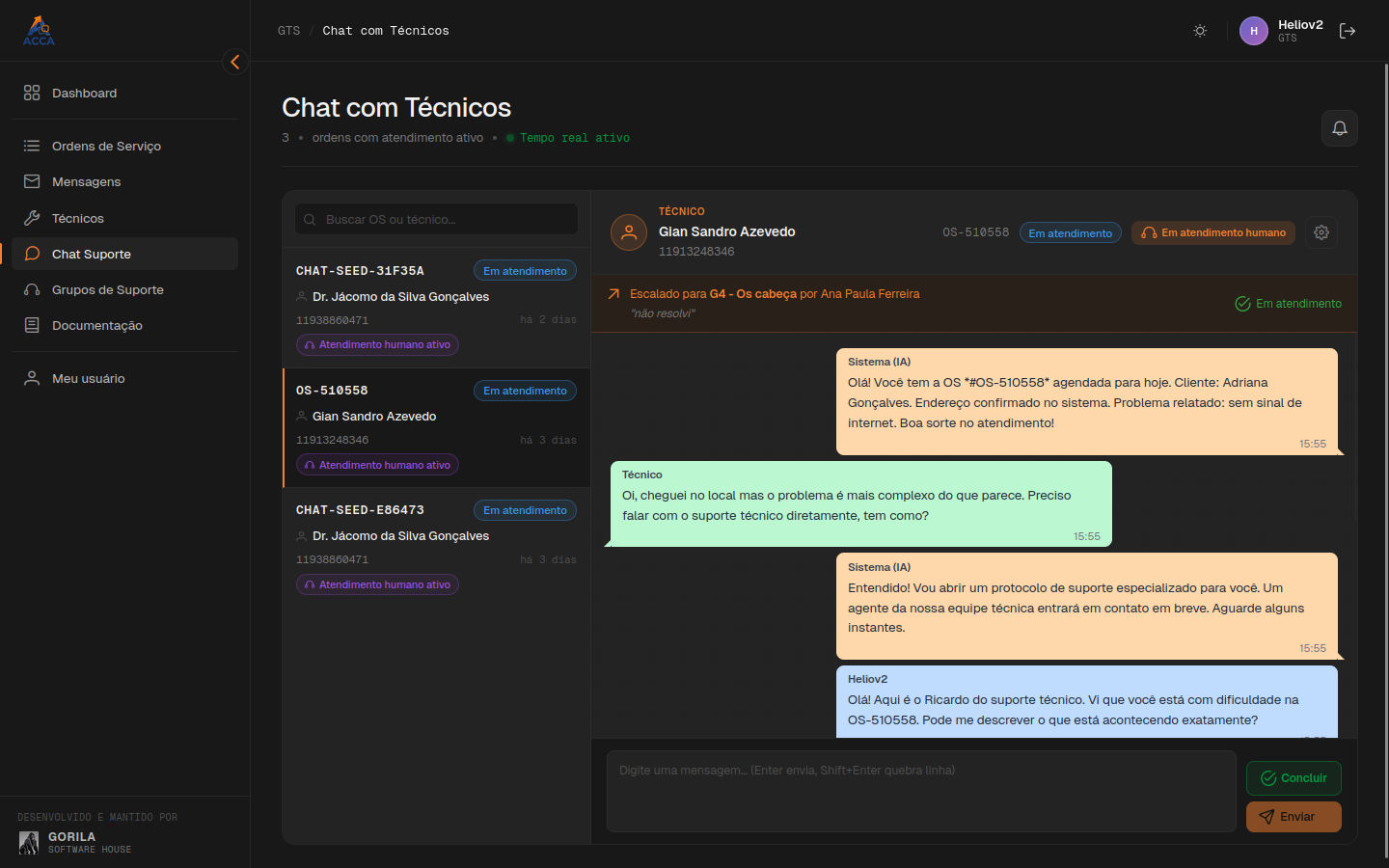Open notifications bell button
This screenshot has width=1389, height=868.
click(1339, 128)
